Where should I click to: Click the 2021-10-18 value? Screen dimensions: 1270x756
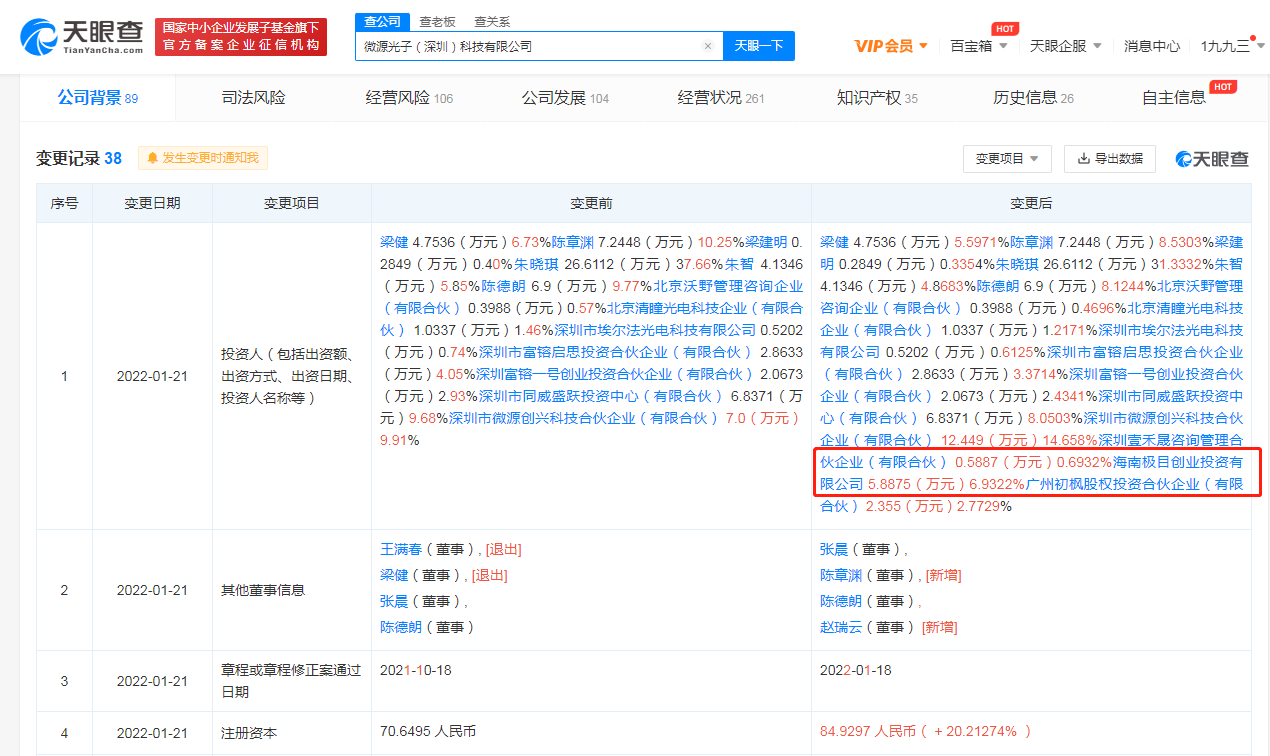(416, 670)
